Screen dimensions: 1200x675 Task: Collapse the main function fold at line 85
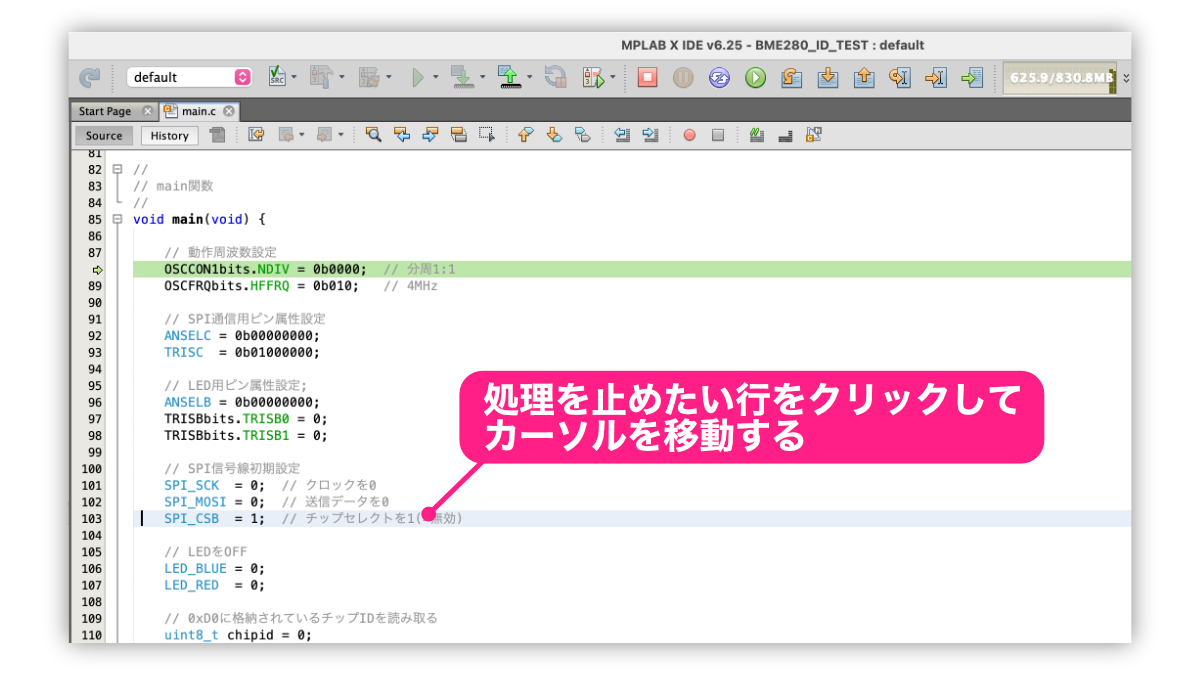coord(118,219)
